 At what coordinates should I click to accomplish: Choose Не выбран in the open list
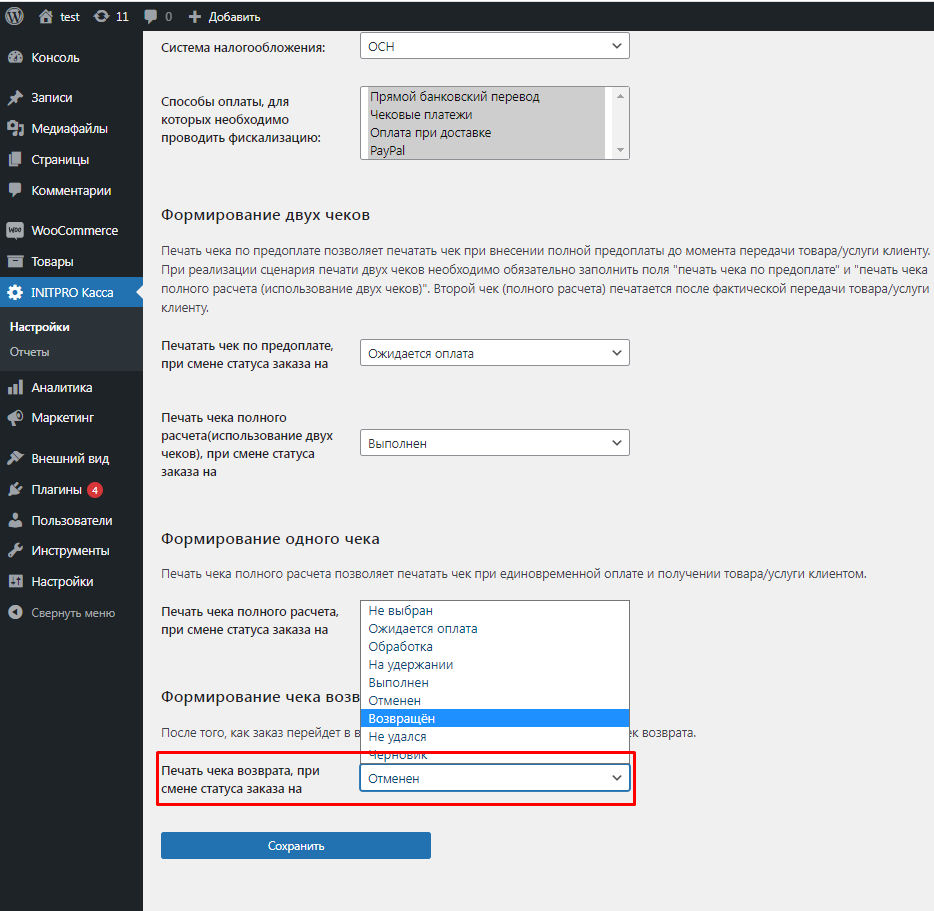494,611
